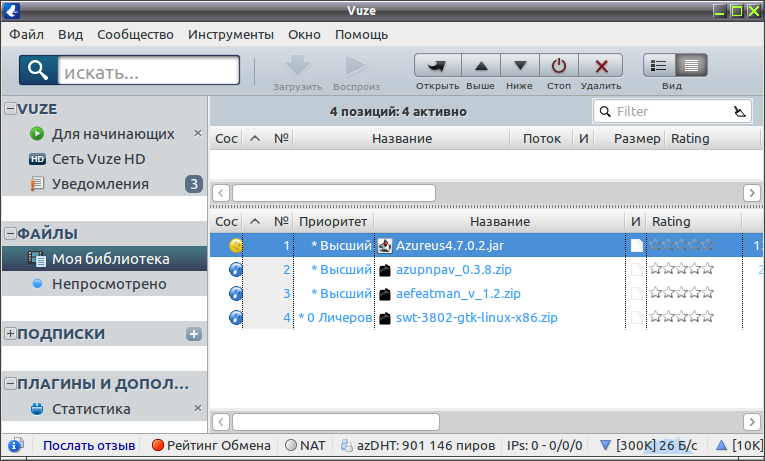This screenshot has width=765, height=461.
Task: Click the Открыть toolbar button
Action: (438, 65)
